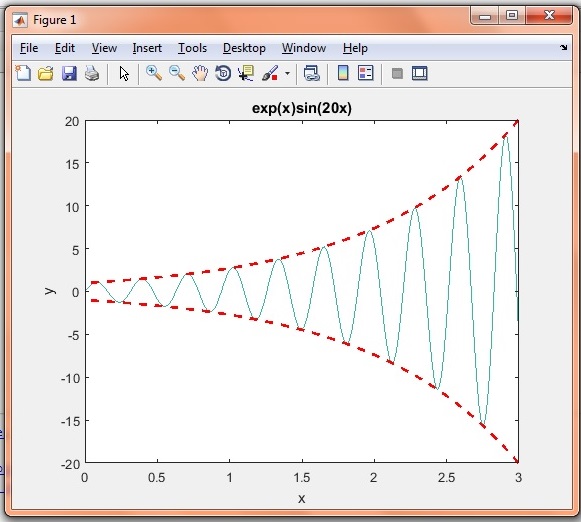Enable the Pan hand tool
The image size is (581, 522).
[200, 73]
